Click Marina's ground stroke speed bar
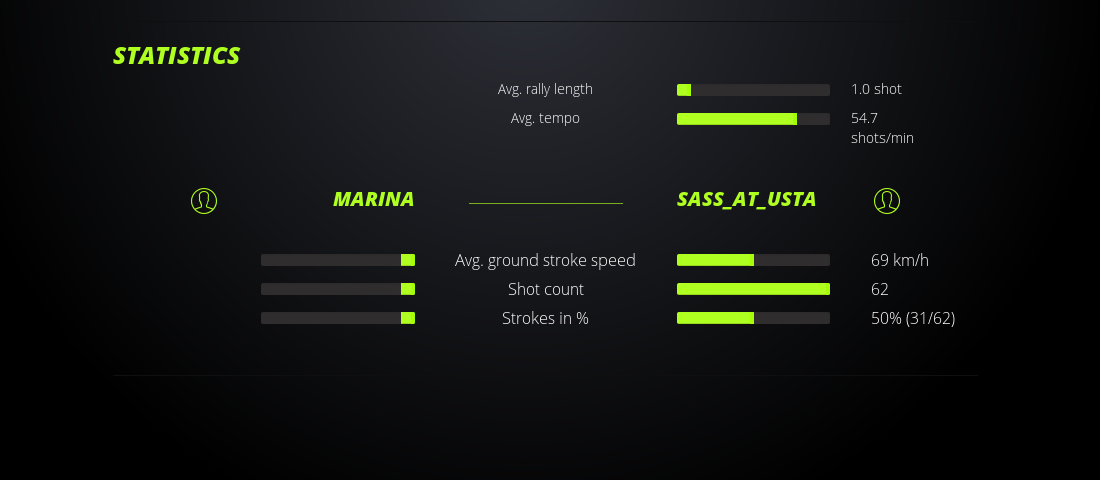 tap(338, 260)
